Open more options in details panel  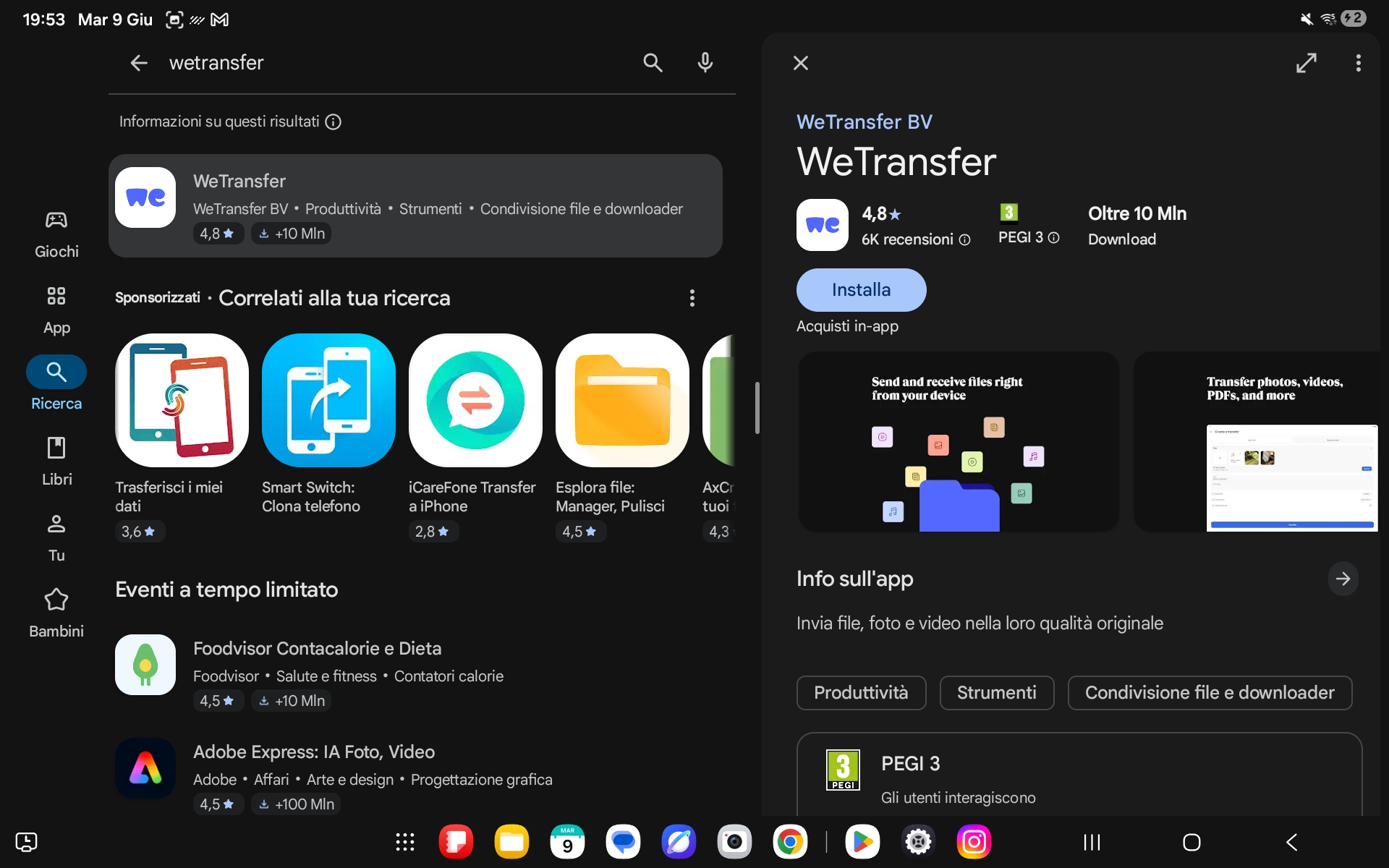(x=1358, y=63)
